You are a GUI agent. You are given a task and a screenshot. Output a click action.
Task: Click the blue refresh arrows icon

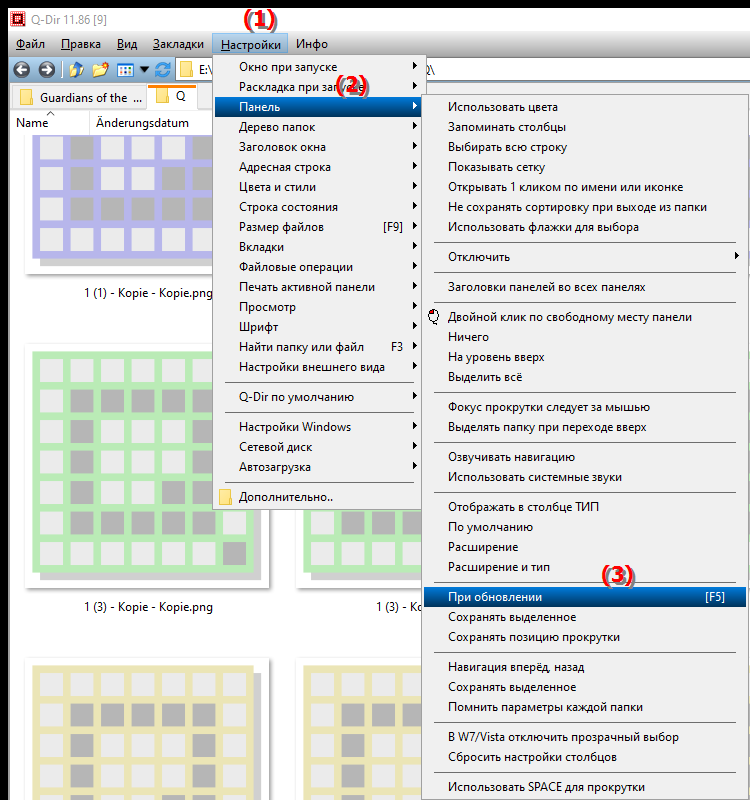tap(162, 70)
